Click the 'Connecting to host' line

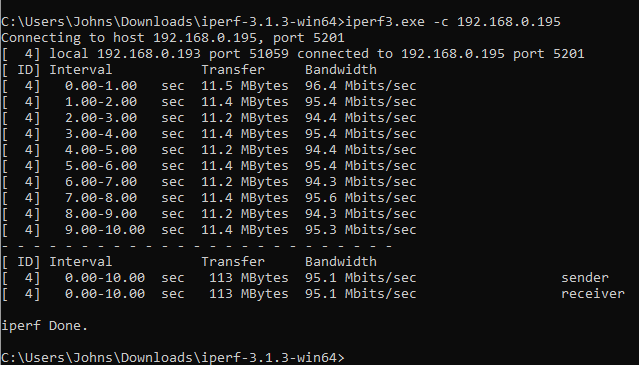pyautogui.click(x=173, y=38)
